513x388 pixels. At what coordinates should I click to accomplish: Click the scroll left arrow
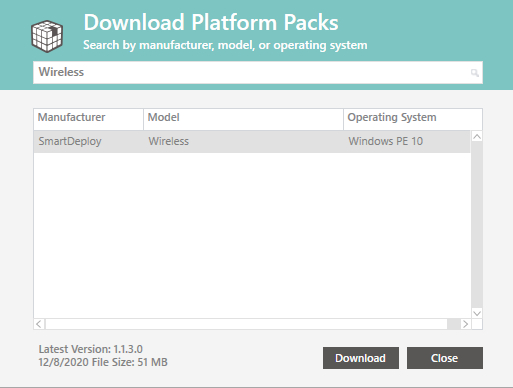tap(39, 324)
